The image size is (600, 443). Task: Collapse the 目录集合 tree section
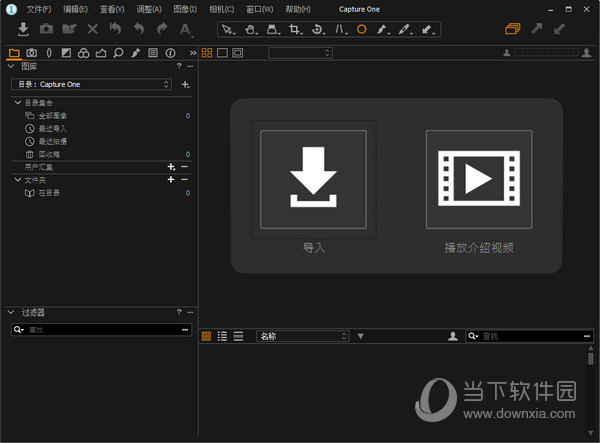[x=18, y=103]
